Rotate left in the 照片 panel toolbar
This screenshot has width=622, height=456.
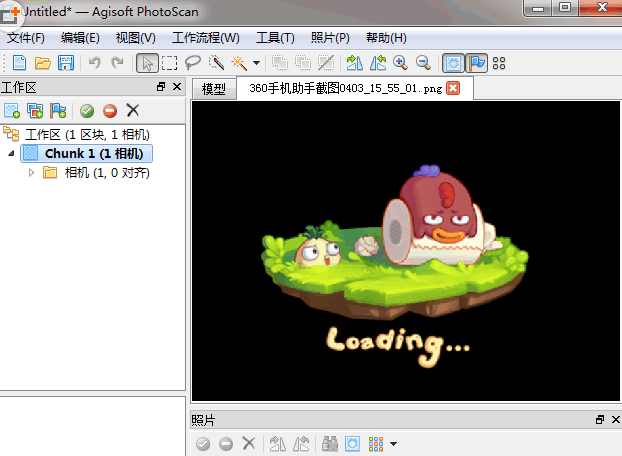pos(278,444)
